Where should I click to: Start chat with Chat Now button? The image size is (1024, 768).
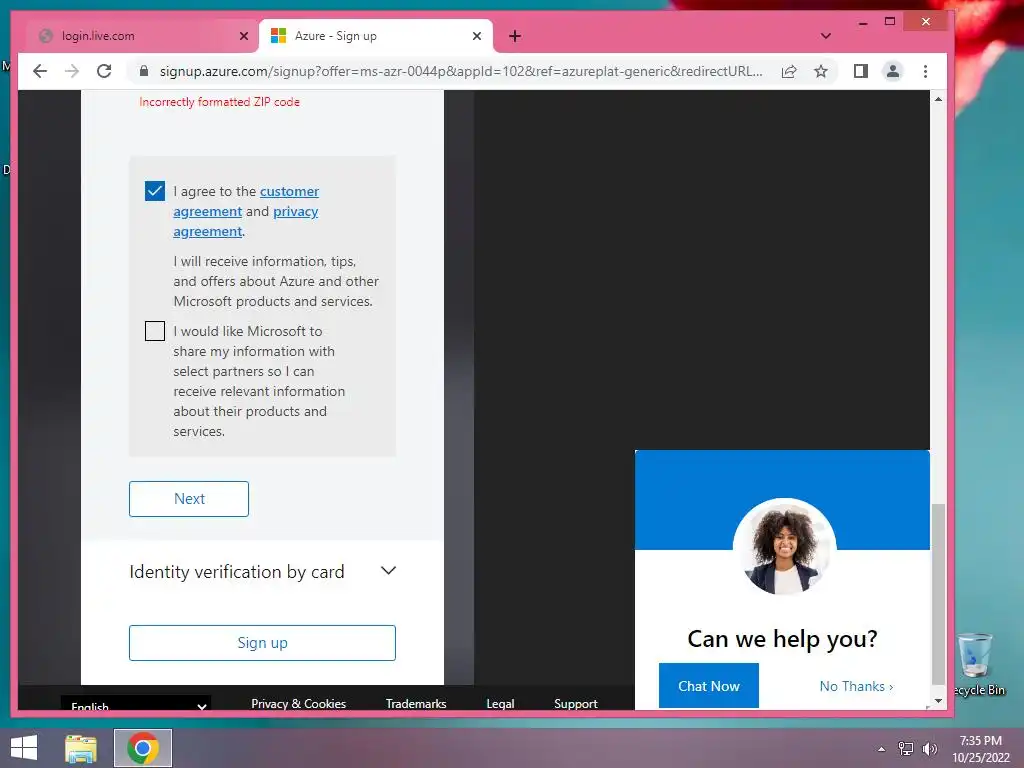point(709,686)
